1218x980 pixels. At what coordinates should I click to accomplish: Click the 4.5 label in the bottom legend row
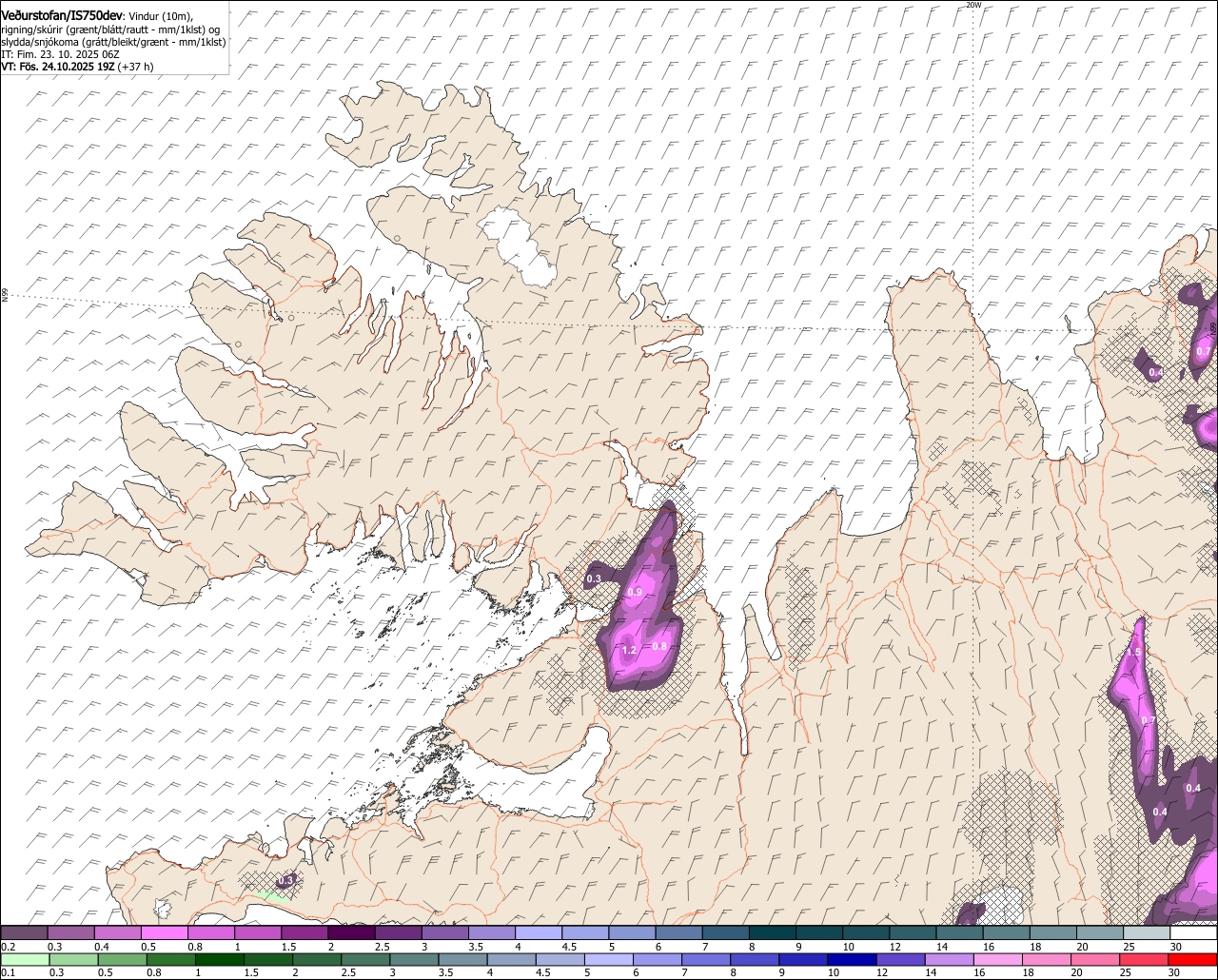tap(543, 973)
